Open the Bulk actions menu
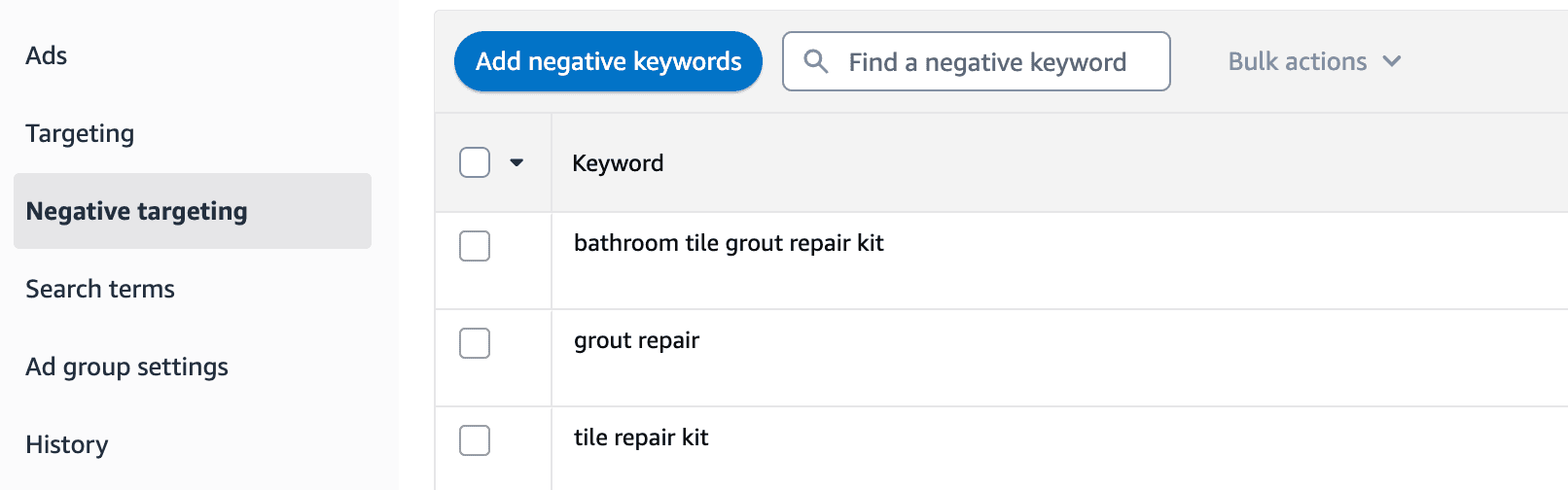Viewport: 1568px width, 490px height. click(1314, 61)
